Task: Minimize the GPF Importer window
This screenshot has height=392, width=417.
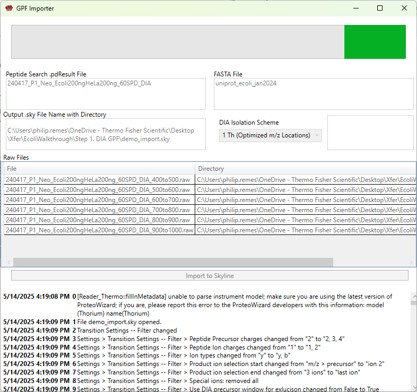Action: (x=356, y=8)
